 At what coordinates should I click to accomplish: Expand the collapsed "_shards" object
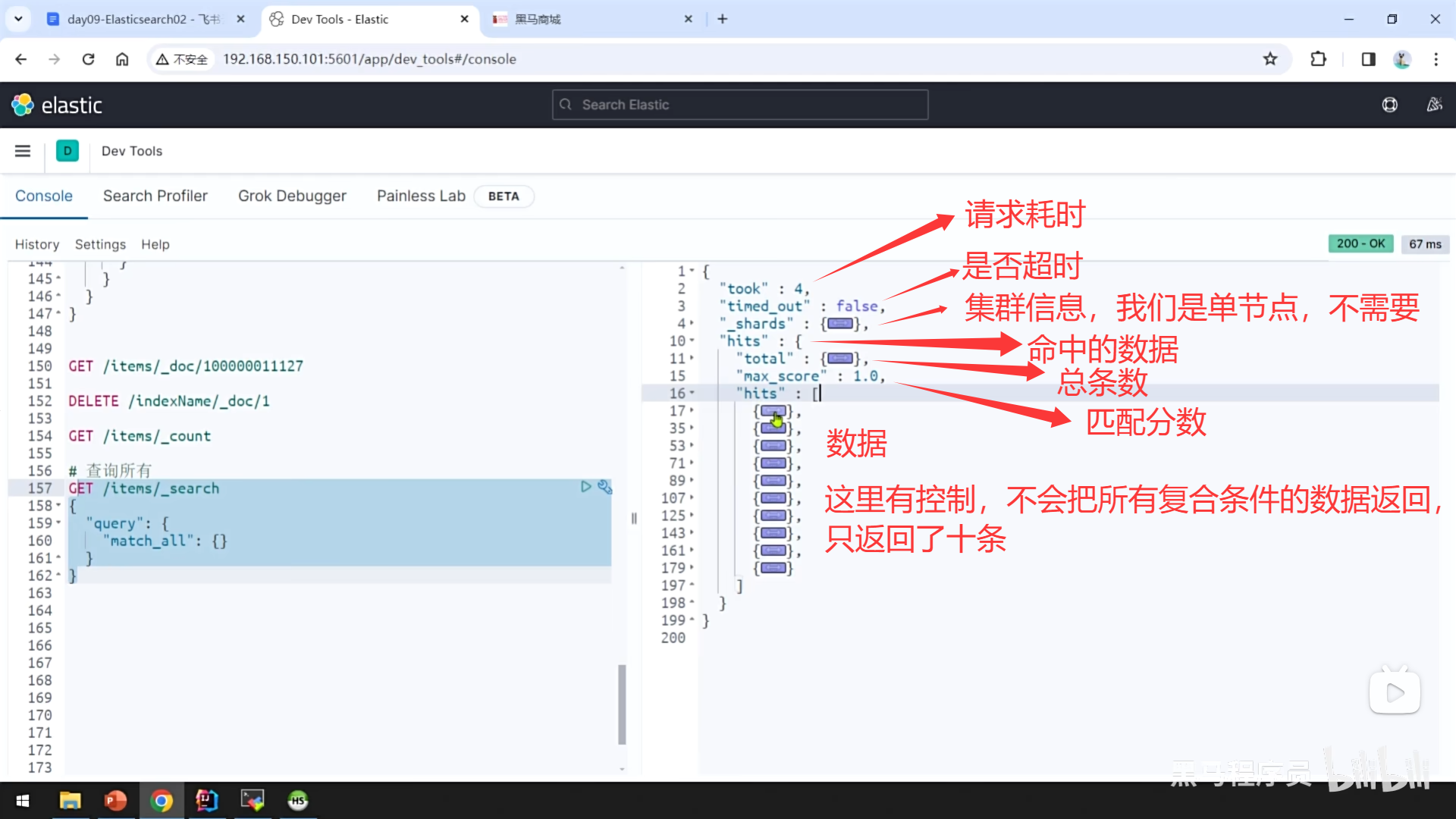[839, 324]
